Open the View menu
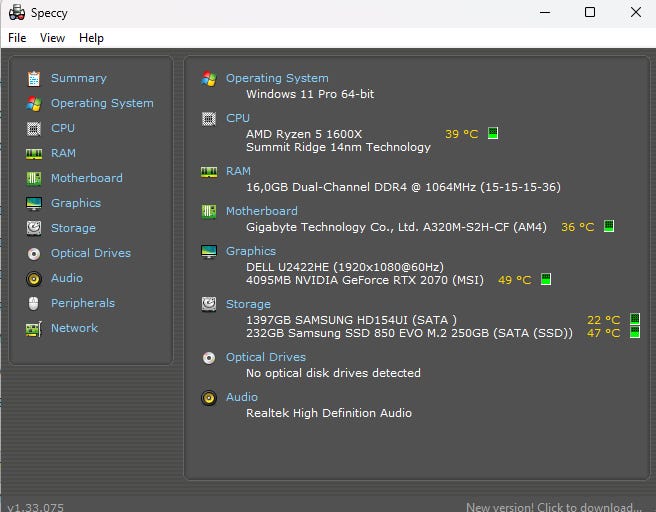656x512 pixels. click(52, 38)
